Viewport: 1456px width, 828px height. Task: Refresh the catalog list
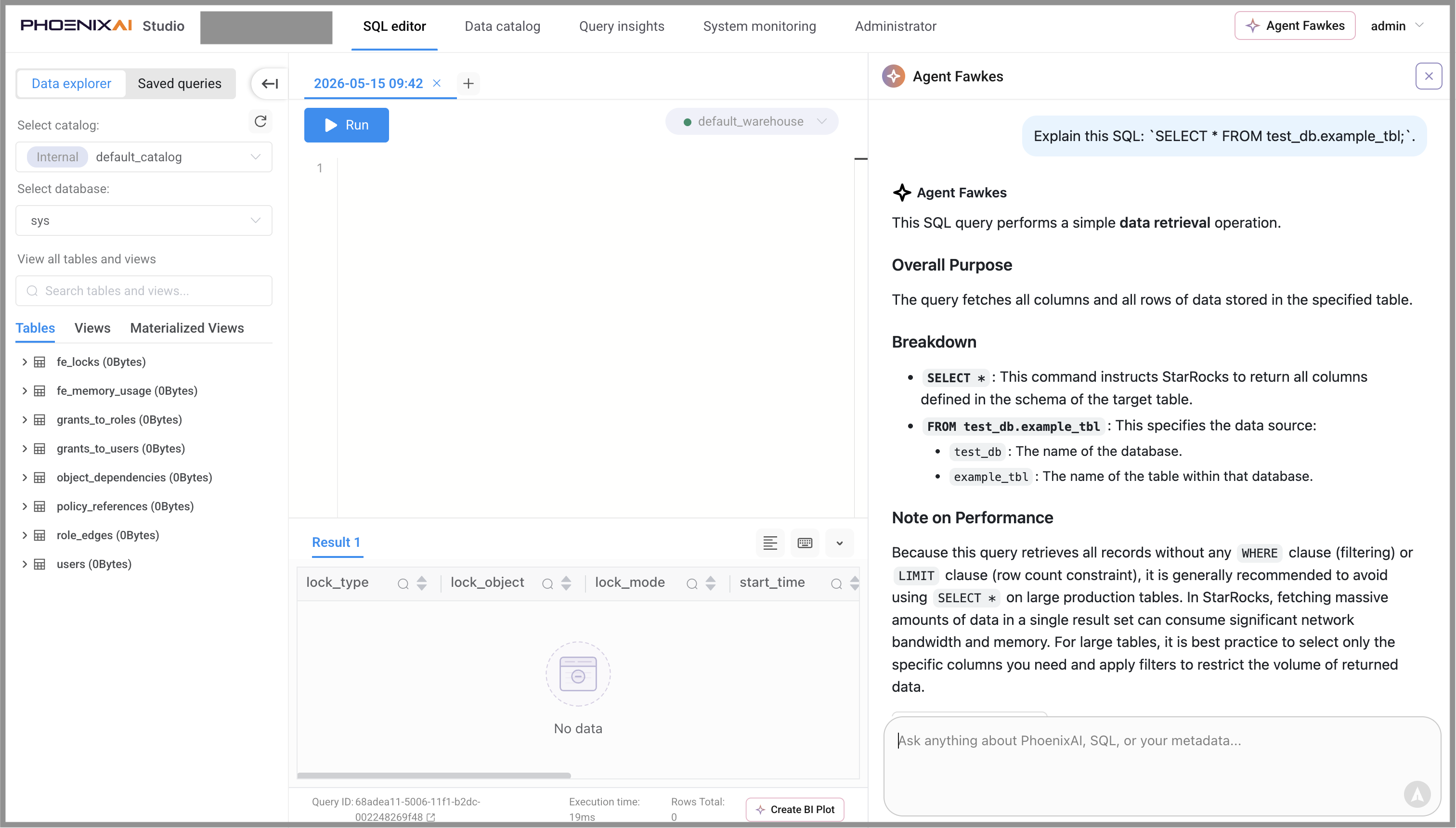pyautogui.click(x=260, y=121)
